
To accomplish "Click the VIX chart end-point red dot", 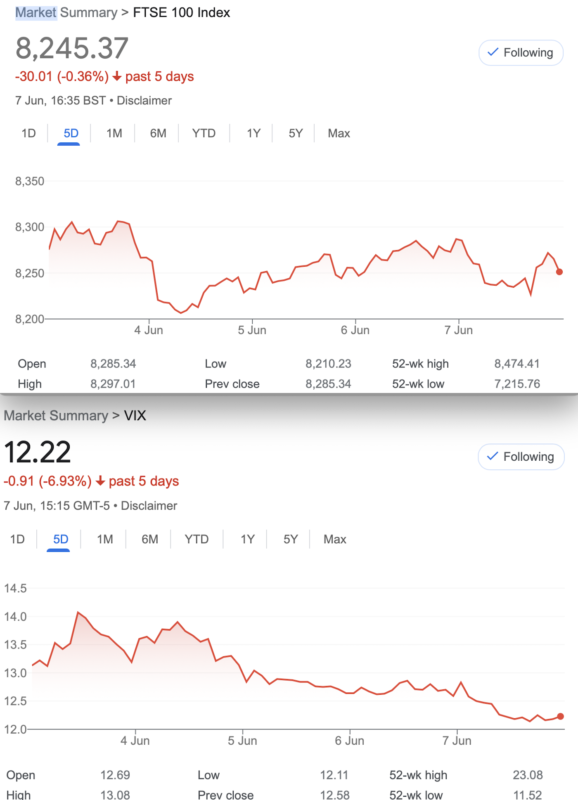I will point(561,716).
